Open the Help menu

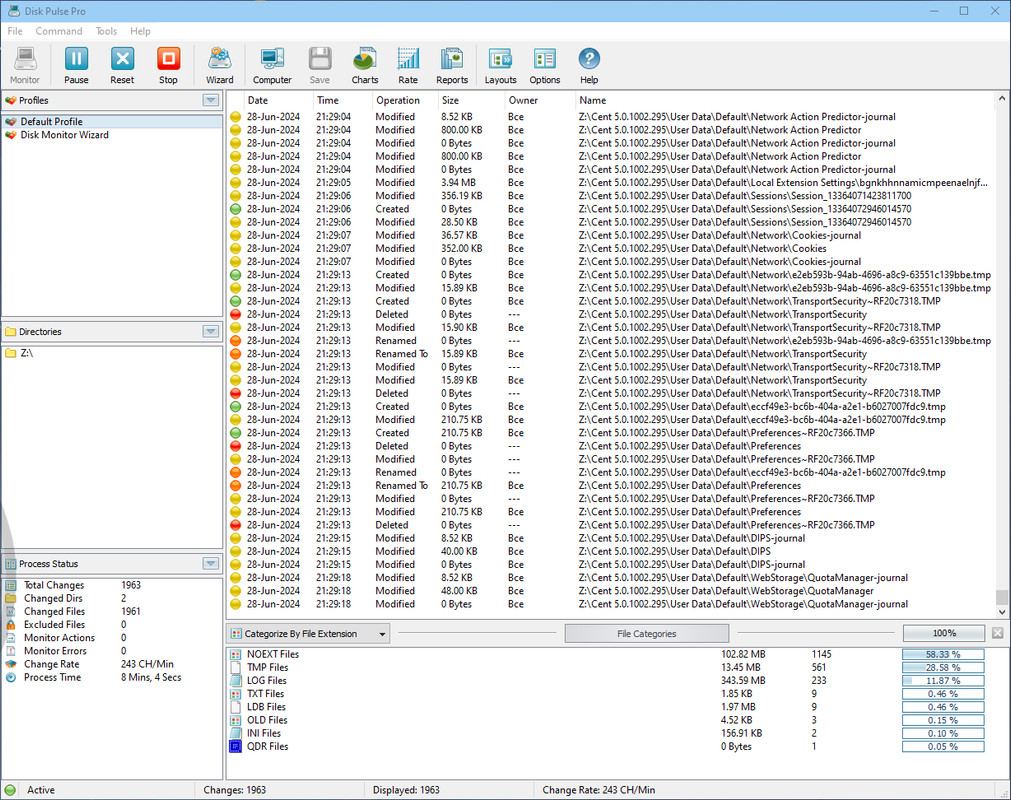click(140, 31)
